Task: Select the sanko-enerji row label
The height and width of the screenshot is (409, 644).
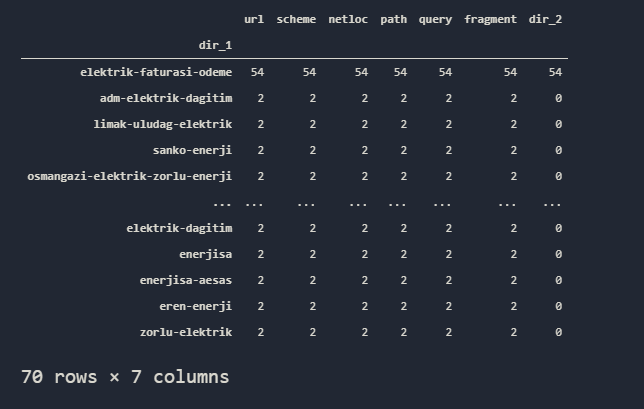Action: coord(192,150)
